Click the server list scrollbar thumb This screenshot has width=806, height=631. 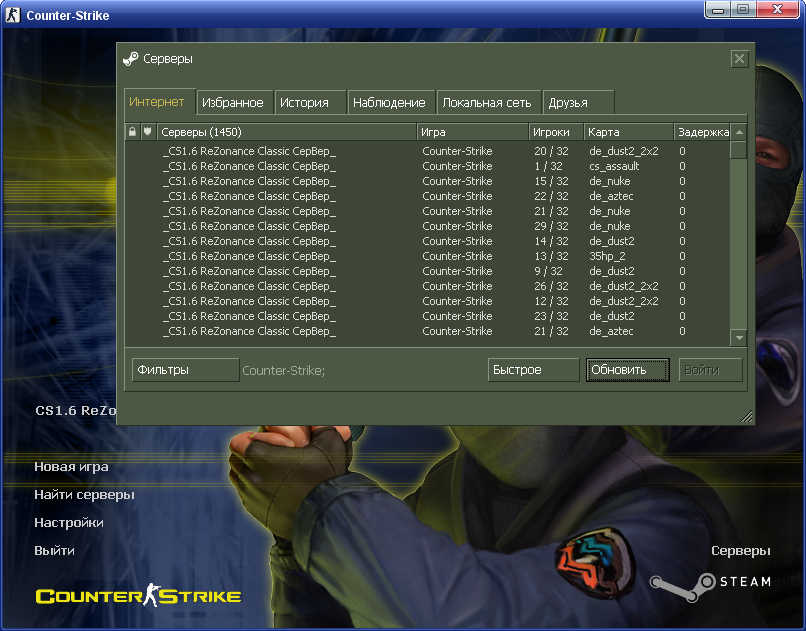pyautogui.click(x=739, y=150)
